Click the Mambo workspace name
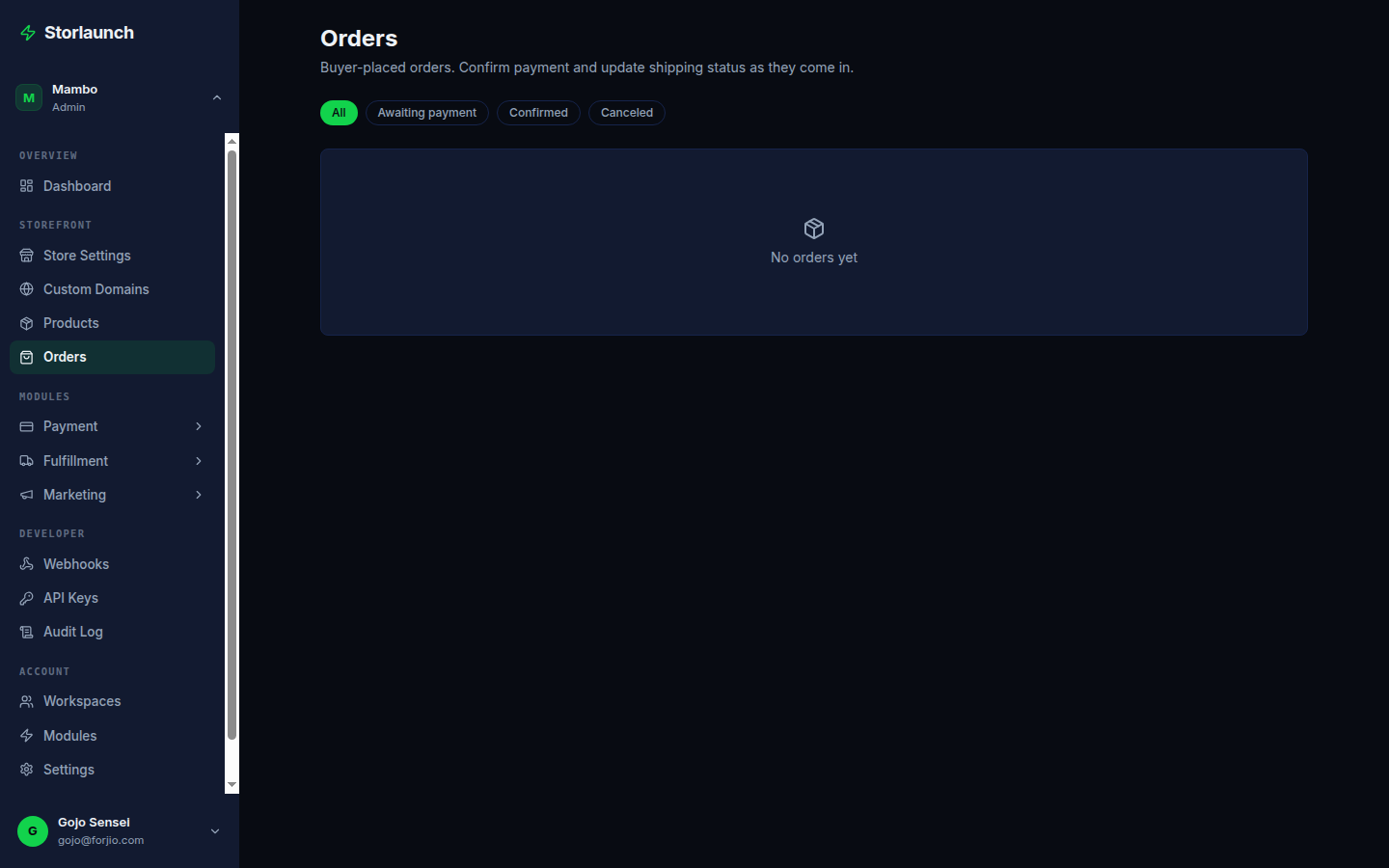The height and width of the screenshot is (868, 1389). click(x=75, y=89)
